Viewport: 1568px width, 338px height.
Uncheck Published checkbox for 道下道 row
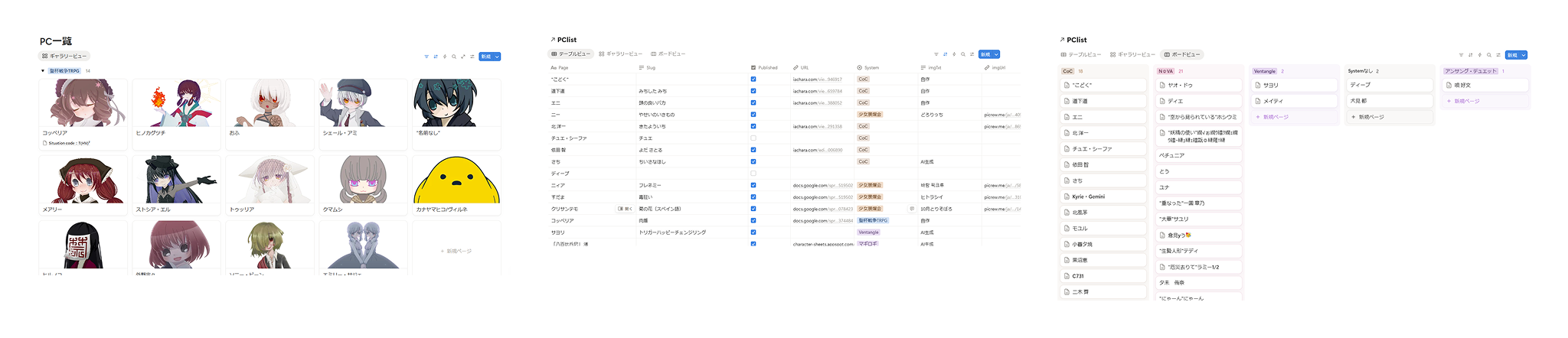753,91
